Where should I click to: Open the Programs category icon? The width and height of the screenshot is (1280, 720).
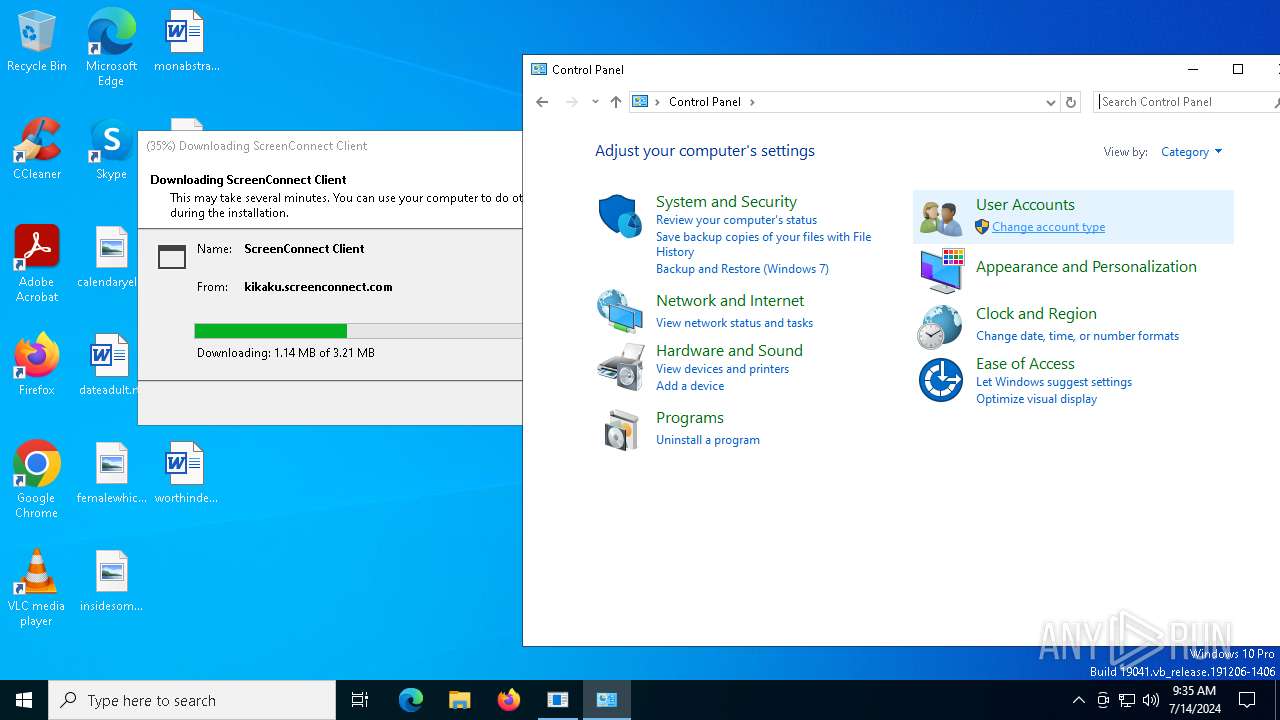coord(621,430)
